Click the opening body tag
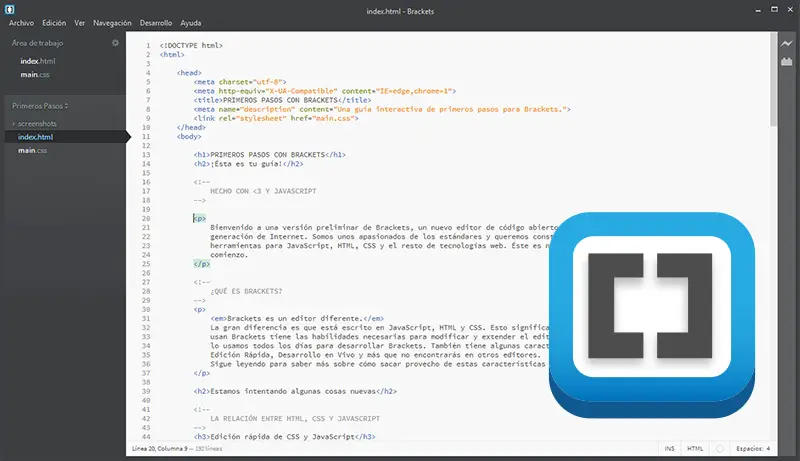Image resolution: width=800 pixels, height=461 pixels. [x=189, y=136]
